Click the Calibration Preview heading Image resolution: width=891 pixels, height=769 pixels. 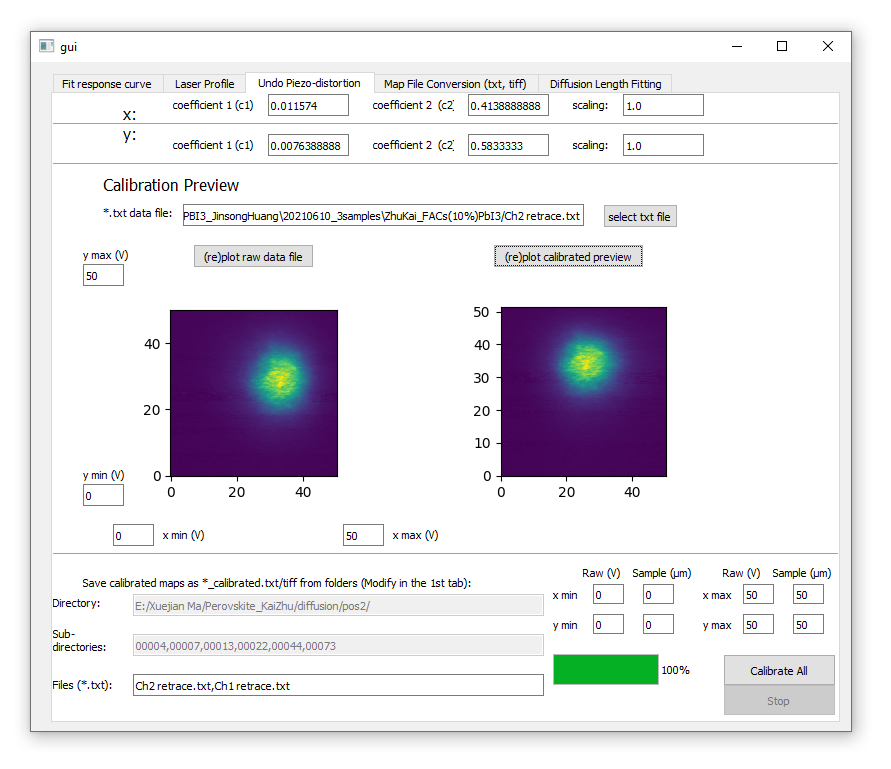[171, 185]
